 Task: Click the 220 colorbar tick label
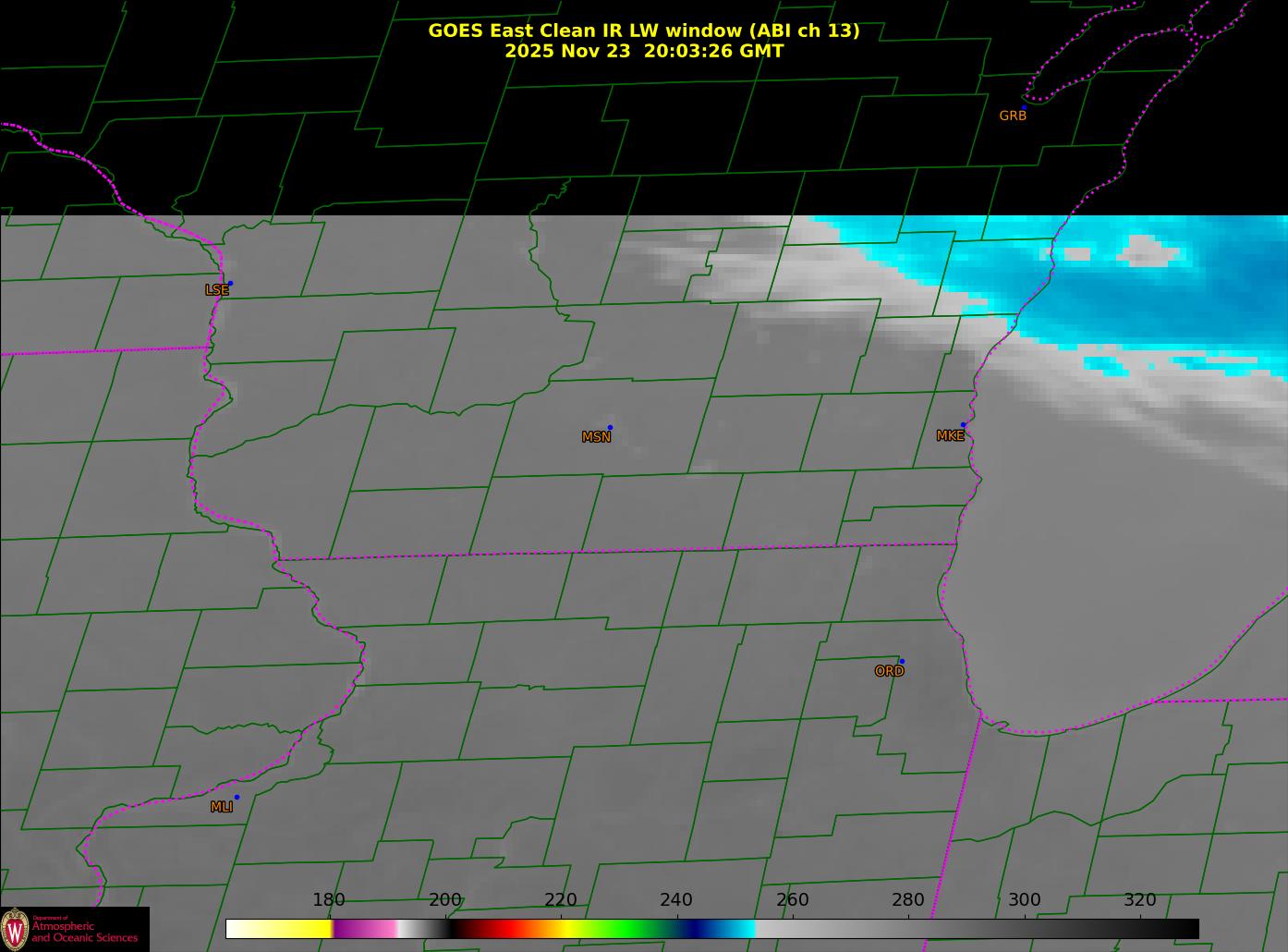(x=561, y=900)
